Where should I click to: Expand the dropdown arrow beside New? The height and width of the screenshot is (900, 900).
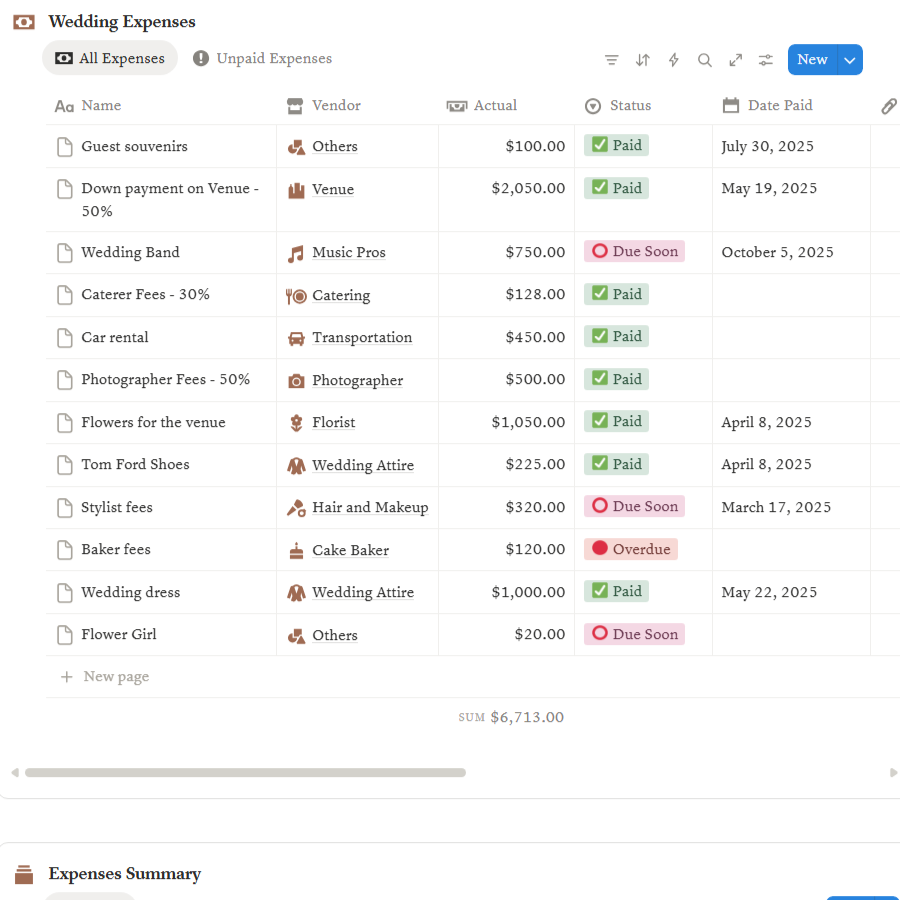tap(850, 60)
